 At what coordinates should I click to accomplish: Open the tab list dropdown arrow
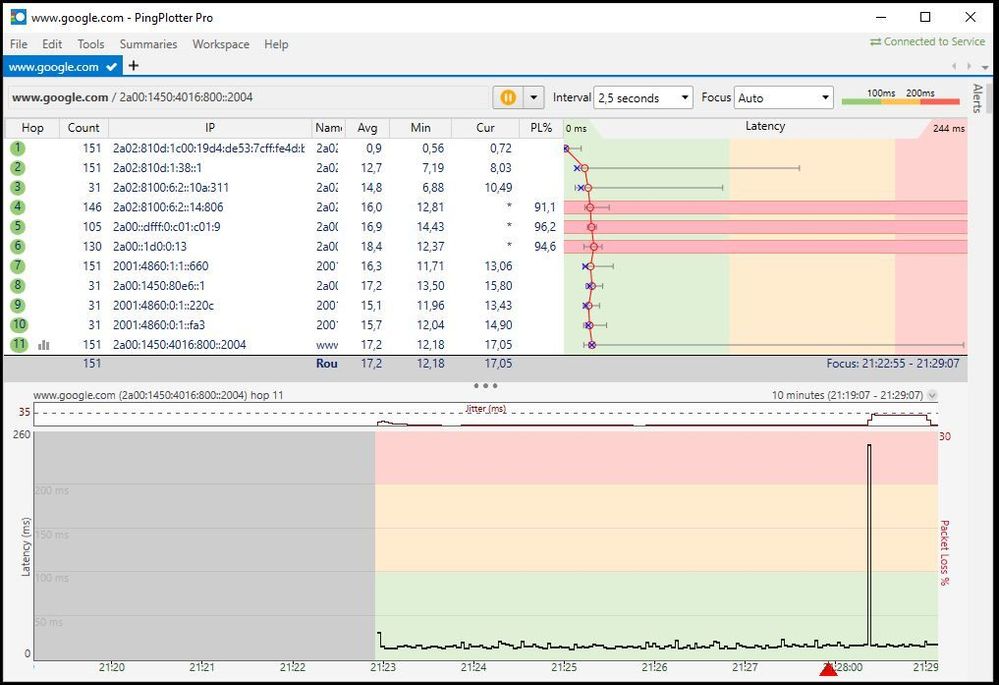[x=984, y=67]
